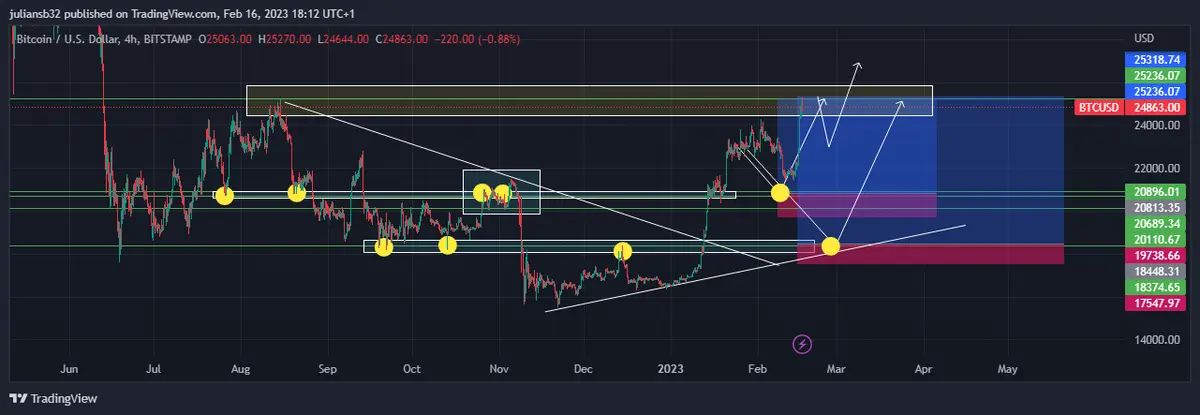Select the 25318.74 blue price label
1200x415 pixels.
point(1154,59)
